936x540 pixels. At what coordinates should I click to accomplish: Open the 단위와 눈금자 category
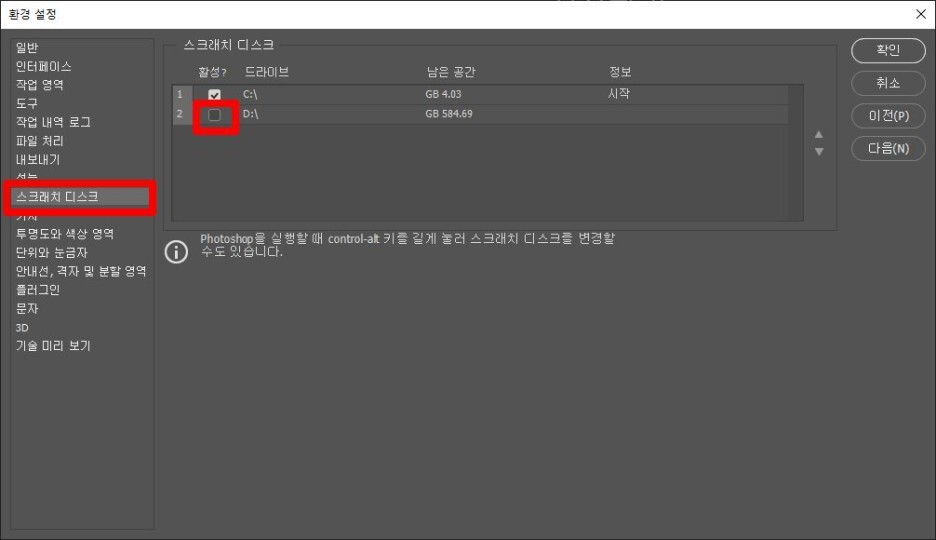point(51,252)
